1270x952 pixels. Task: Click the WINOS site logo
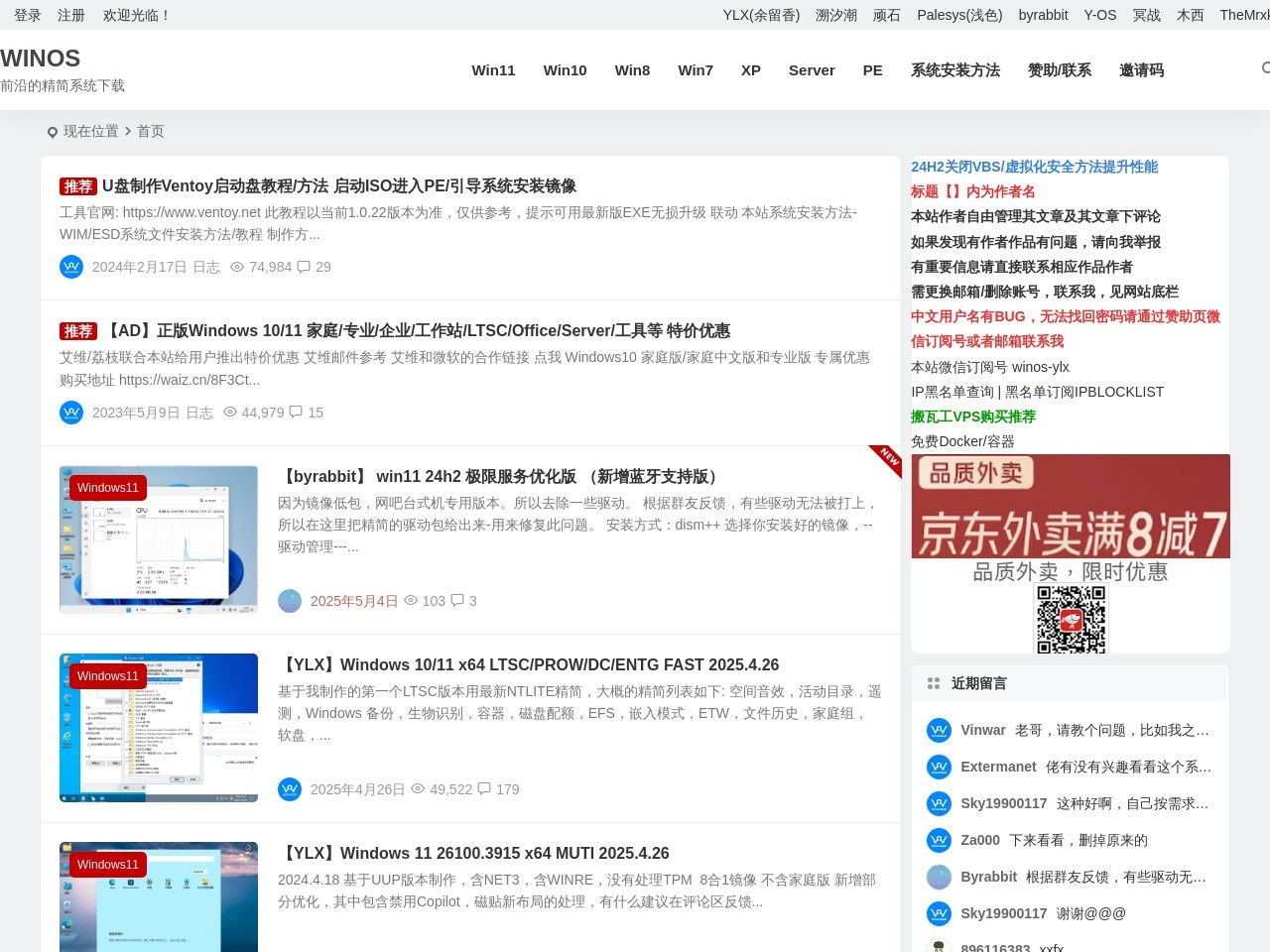click(x=41, y=59)
